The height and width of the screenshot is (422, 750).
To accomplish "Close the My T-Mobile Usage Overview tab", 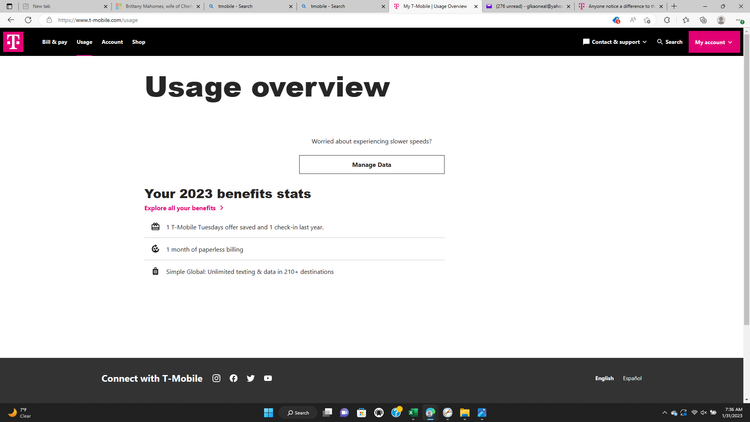I will [x=475, y=6].
